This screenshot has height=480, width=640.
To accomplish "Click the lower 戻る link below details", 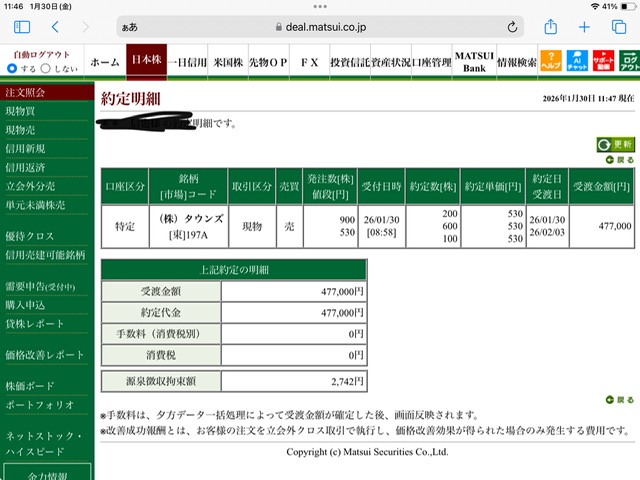I will [620, 400].
